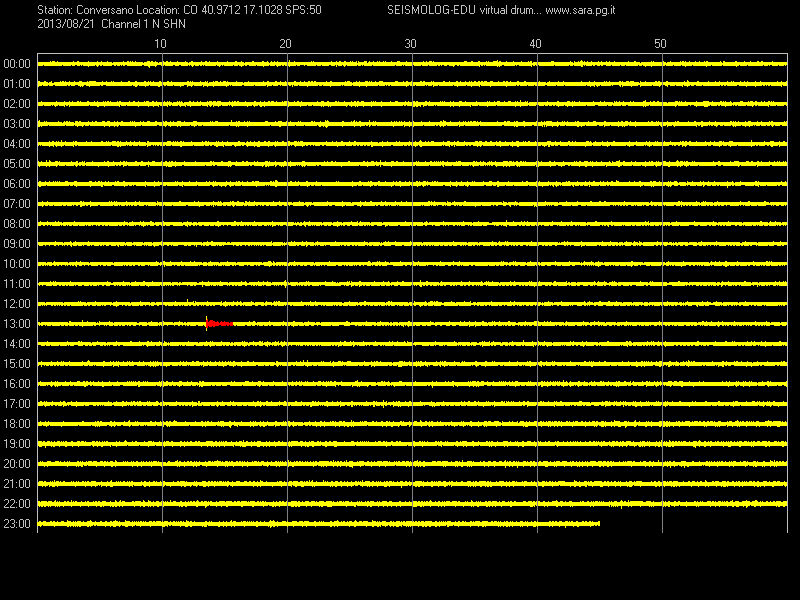Click the 13:00 hour label

click(17, 323)
